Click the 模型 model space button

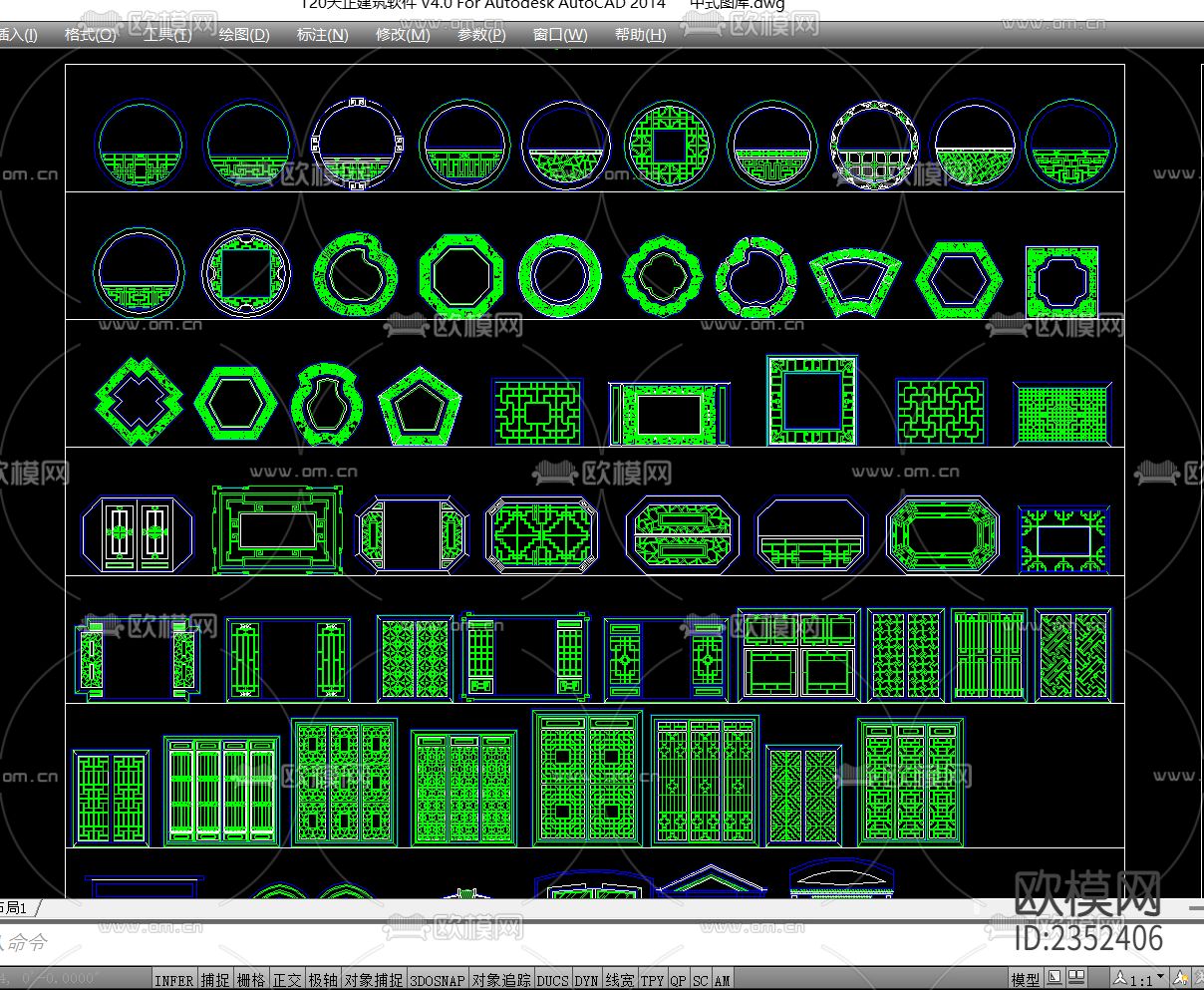coord(1026,980)
